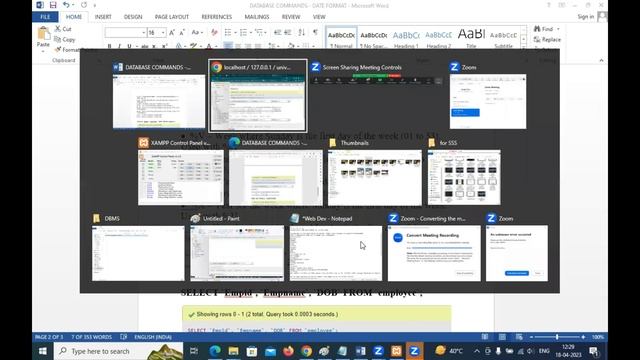The image size is (640, 360).
Task: Open the font name dropdown
Action: (144, 33)
